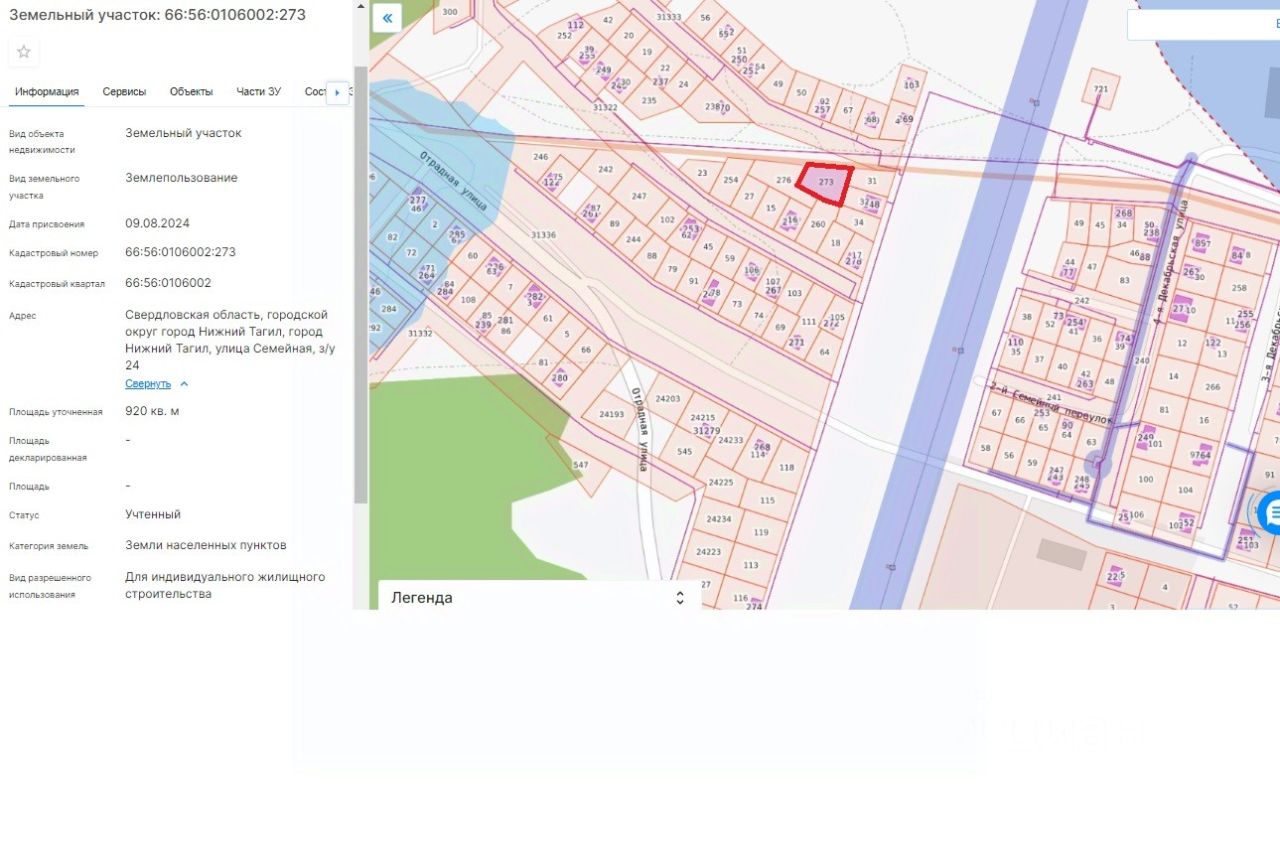This screenshot has width=1280, height=854.
Task: Click the Земли населенных пунктов value
Action: (206, 545)
